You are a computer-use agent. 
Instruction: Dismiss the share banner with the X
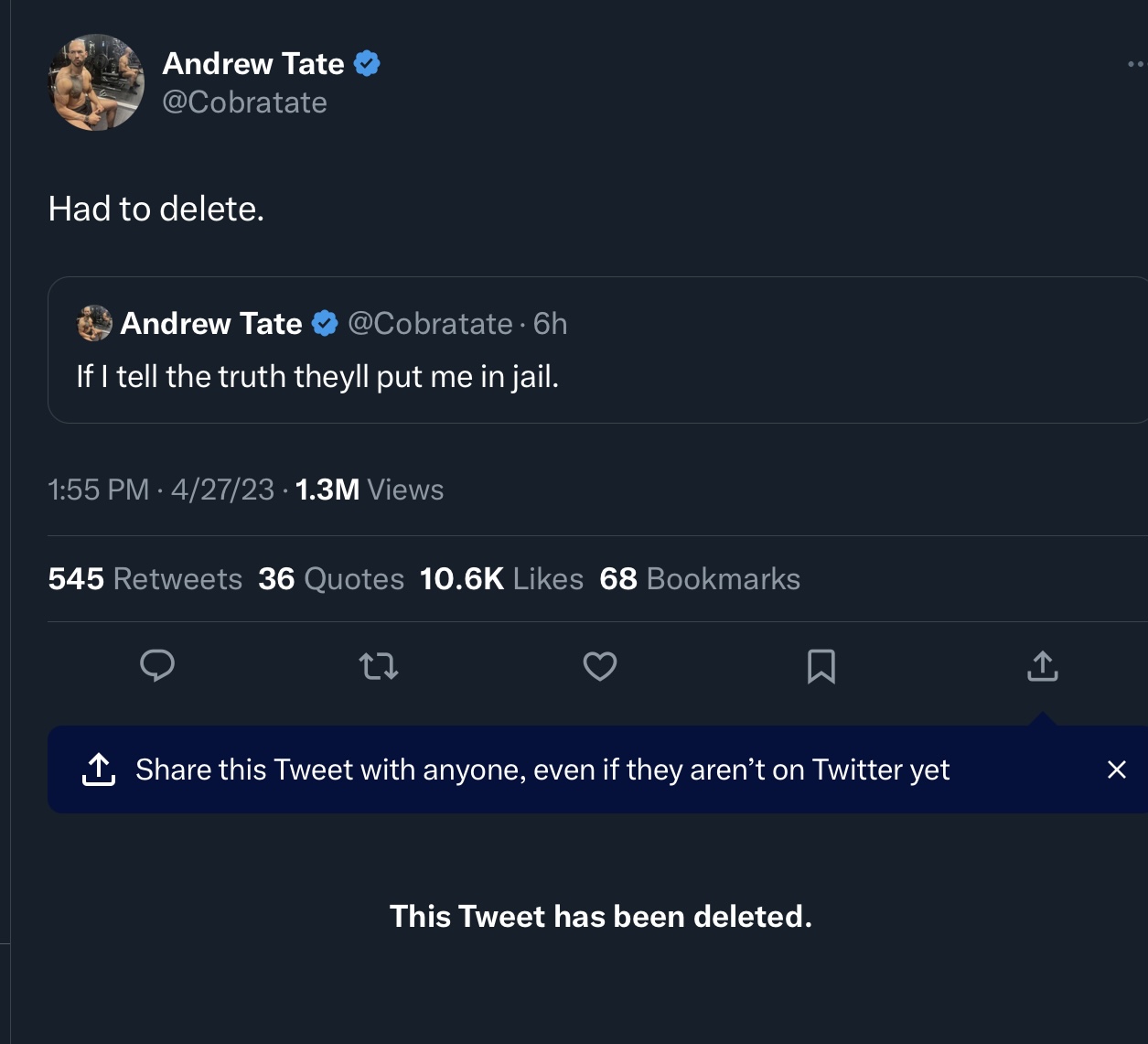coord(1117,770)
